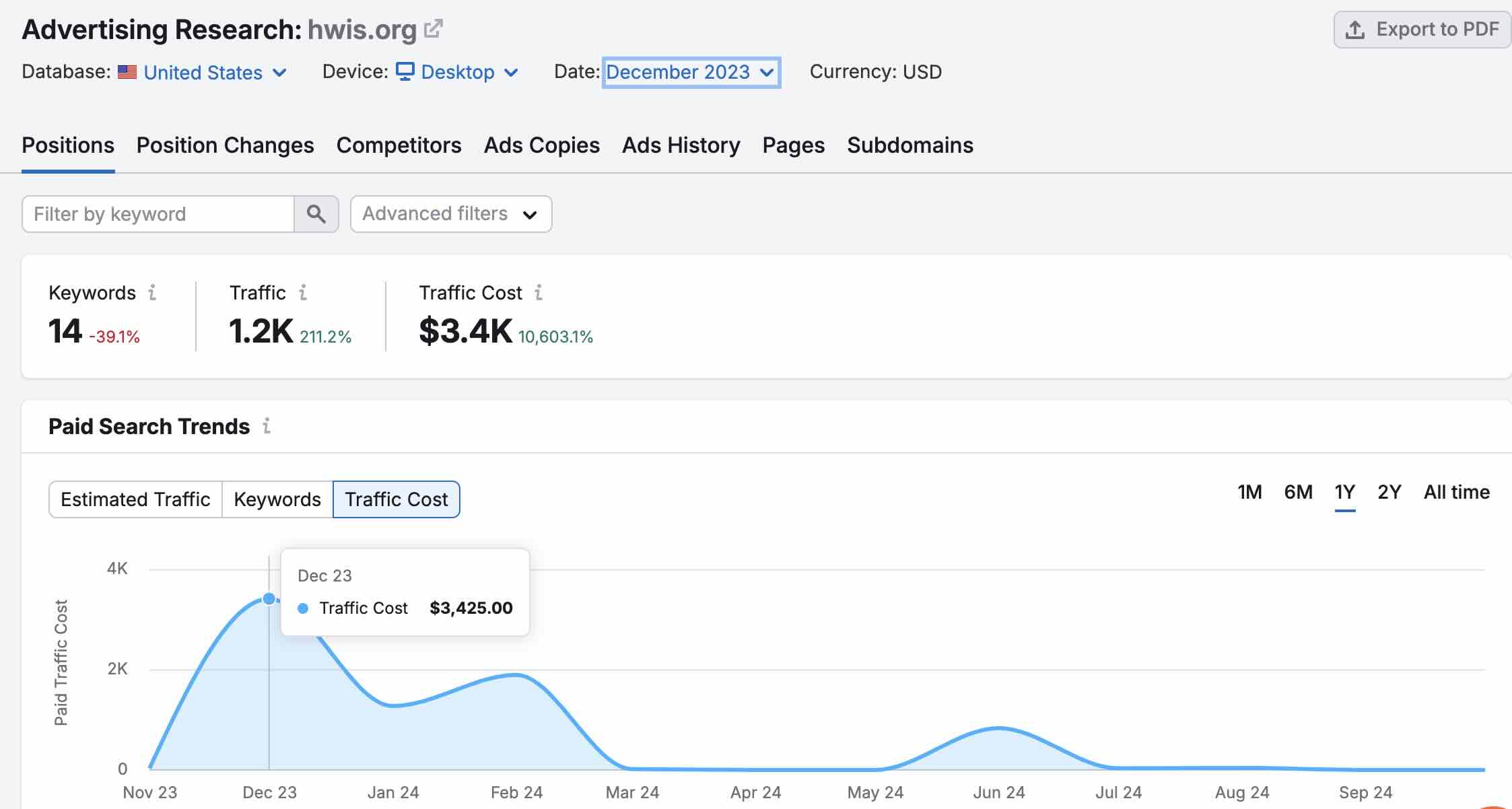Switch to the Subdomains tab
Screen dimensions: 1512x809
coord(909,145)
